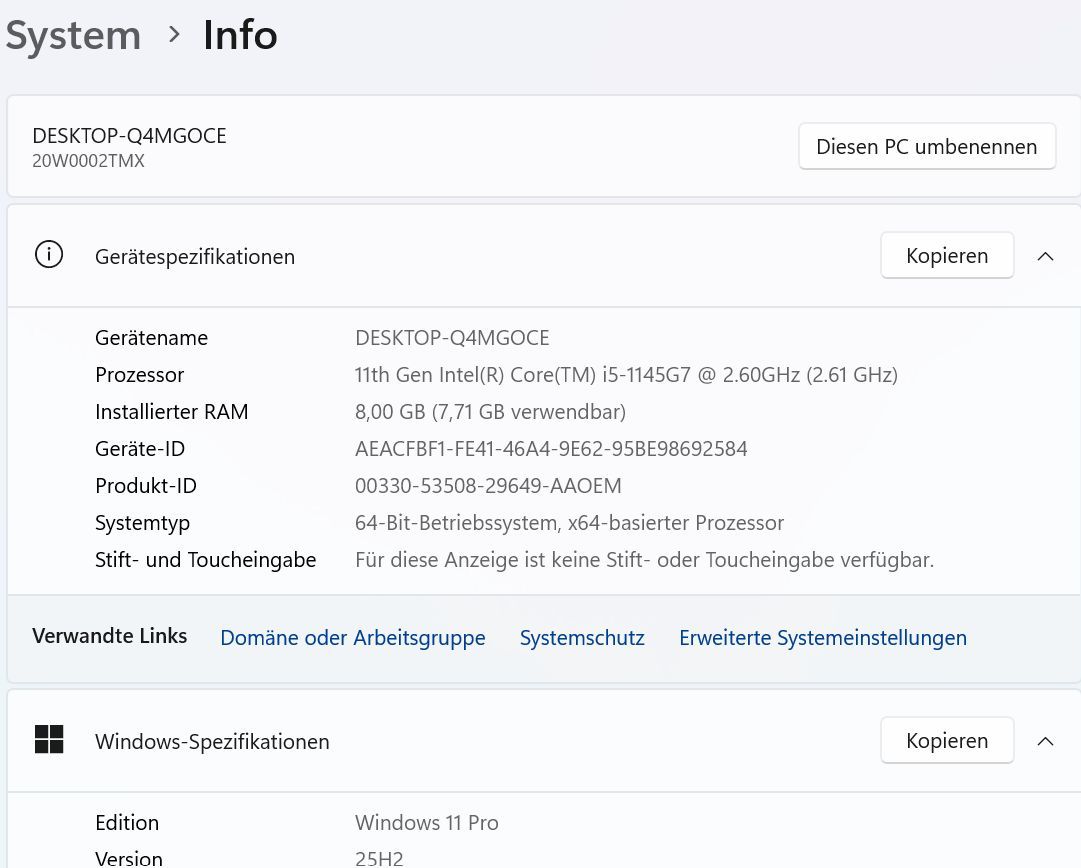Copy Windows specs with the Kopieren button
This screenshot has width=1081, height=868.
(x=946, y=741)
